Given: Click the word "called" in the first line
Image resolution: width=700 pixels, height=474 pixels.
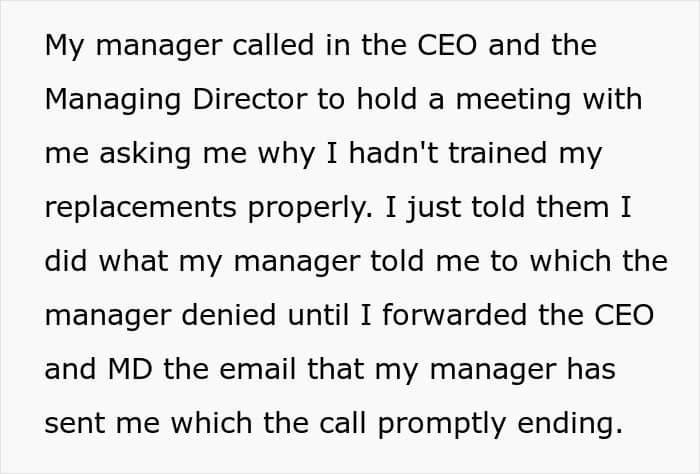Looking at the screenshot, I should [273, 45].
